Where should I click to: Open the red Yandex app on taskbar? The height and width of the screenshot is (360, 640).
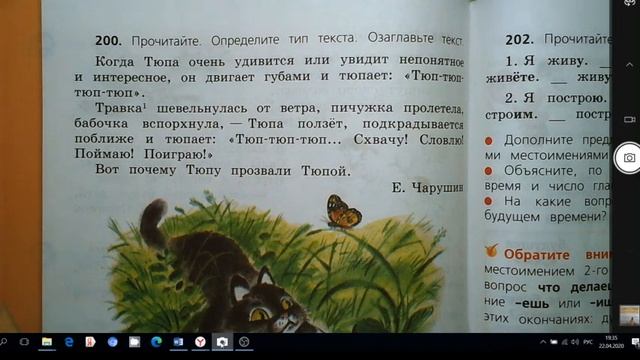point(91,342)
